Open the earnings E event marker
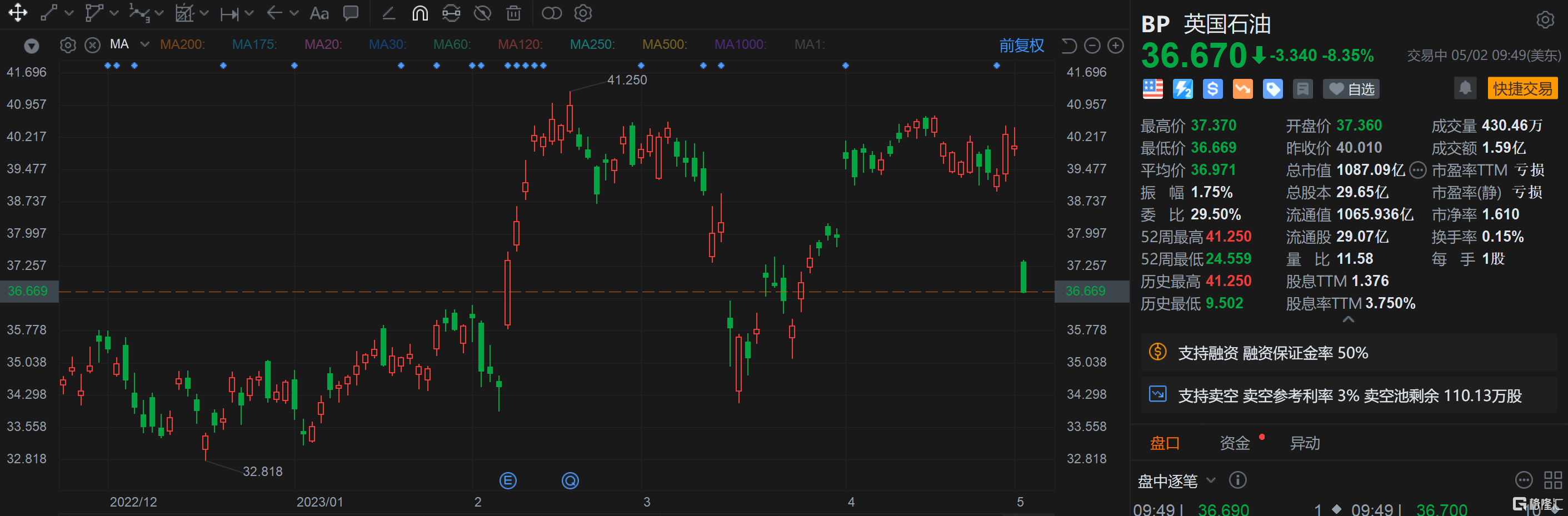 point(508,480)
